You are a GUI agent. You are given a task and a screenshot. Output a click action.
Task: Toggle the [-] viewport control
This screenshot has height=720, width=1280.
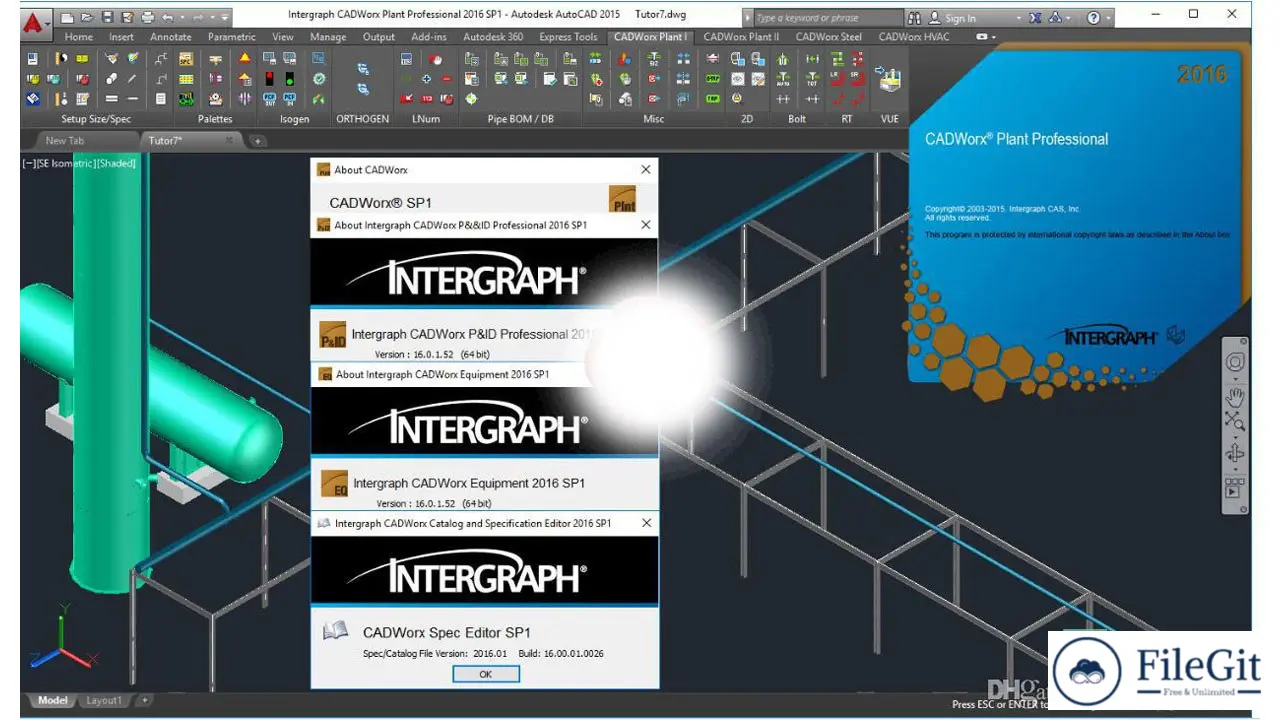[x=29, y=164]
